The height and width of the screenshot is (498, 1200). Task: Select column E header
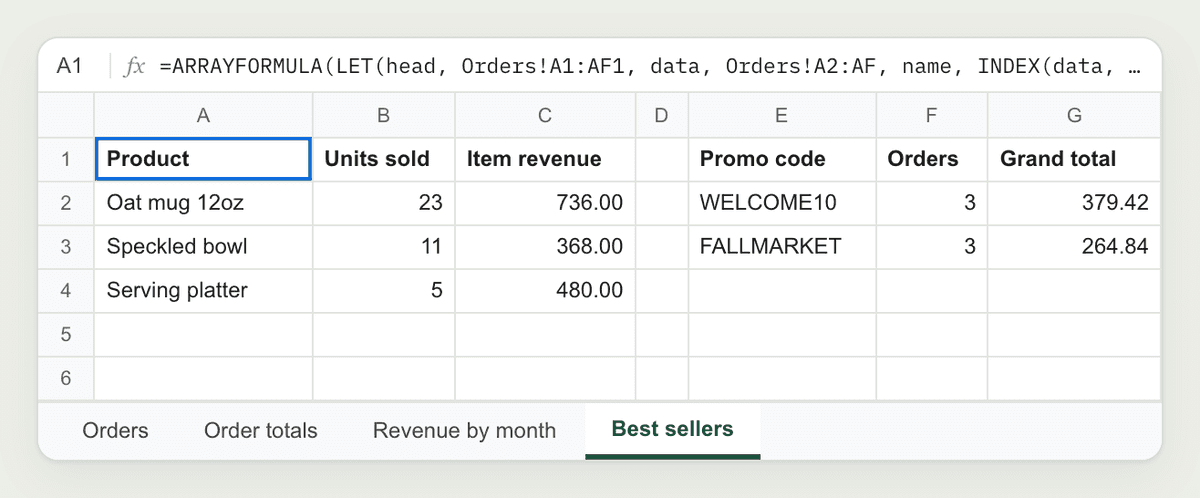(x=782, y=116)
